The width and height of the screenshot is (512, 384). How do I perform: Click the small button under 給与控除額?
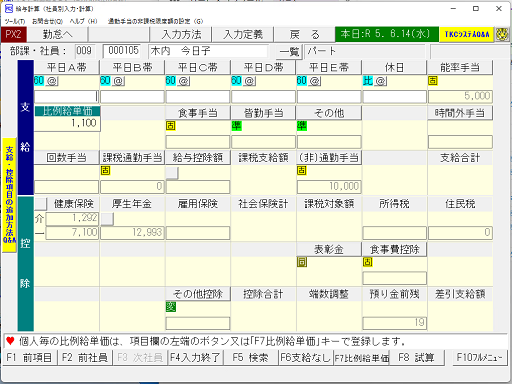172,173
